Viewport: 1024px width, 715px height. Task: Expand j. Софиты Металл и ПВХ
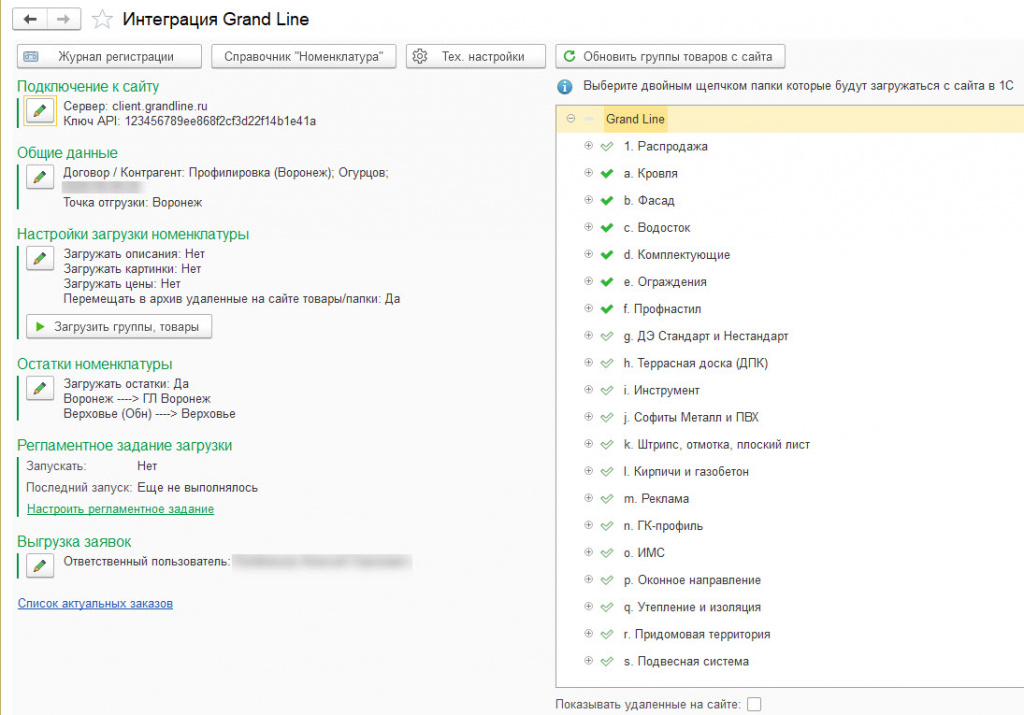[x=588, y=417]
